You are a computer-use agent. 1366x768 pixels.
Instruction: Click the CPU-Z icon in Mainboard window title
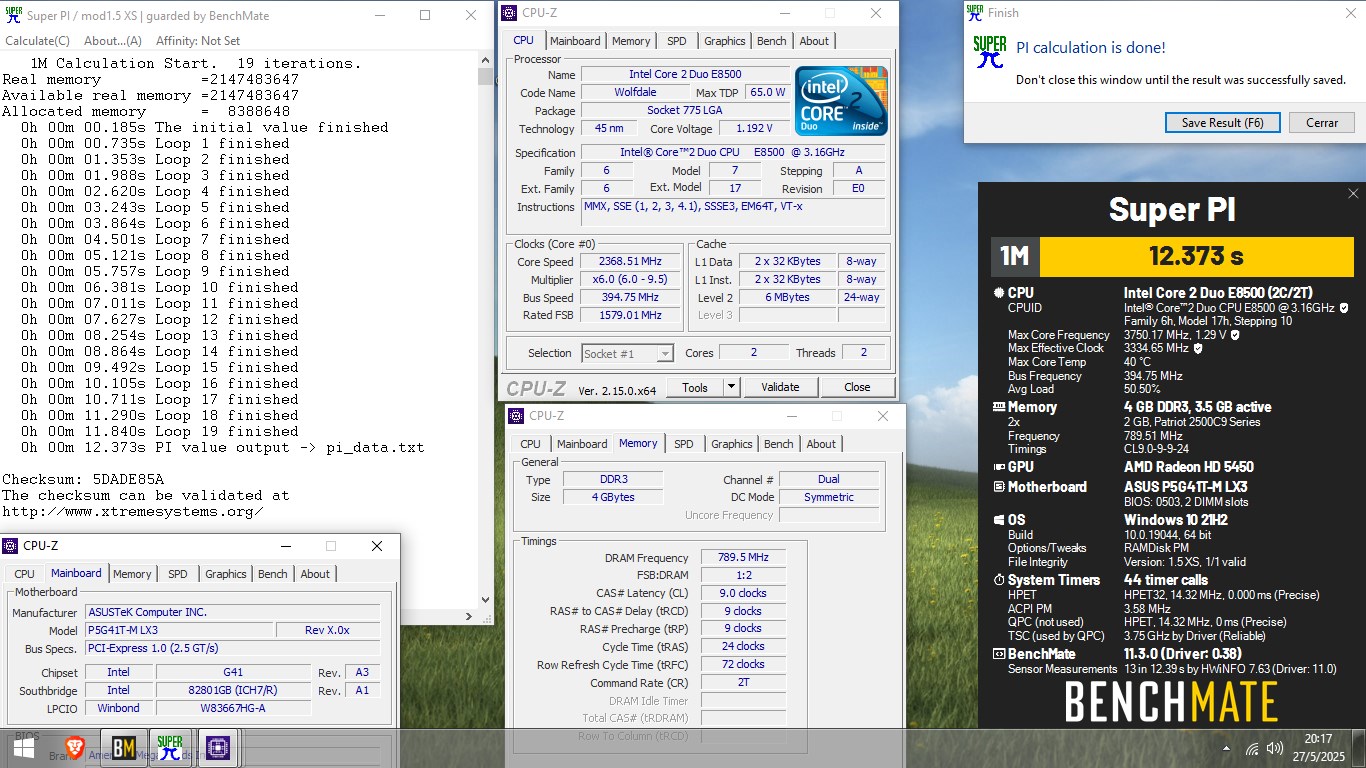11,546
